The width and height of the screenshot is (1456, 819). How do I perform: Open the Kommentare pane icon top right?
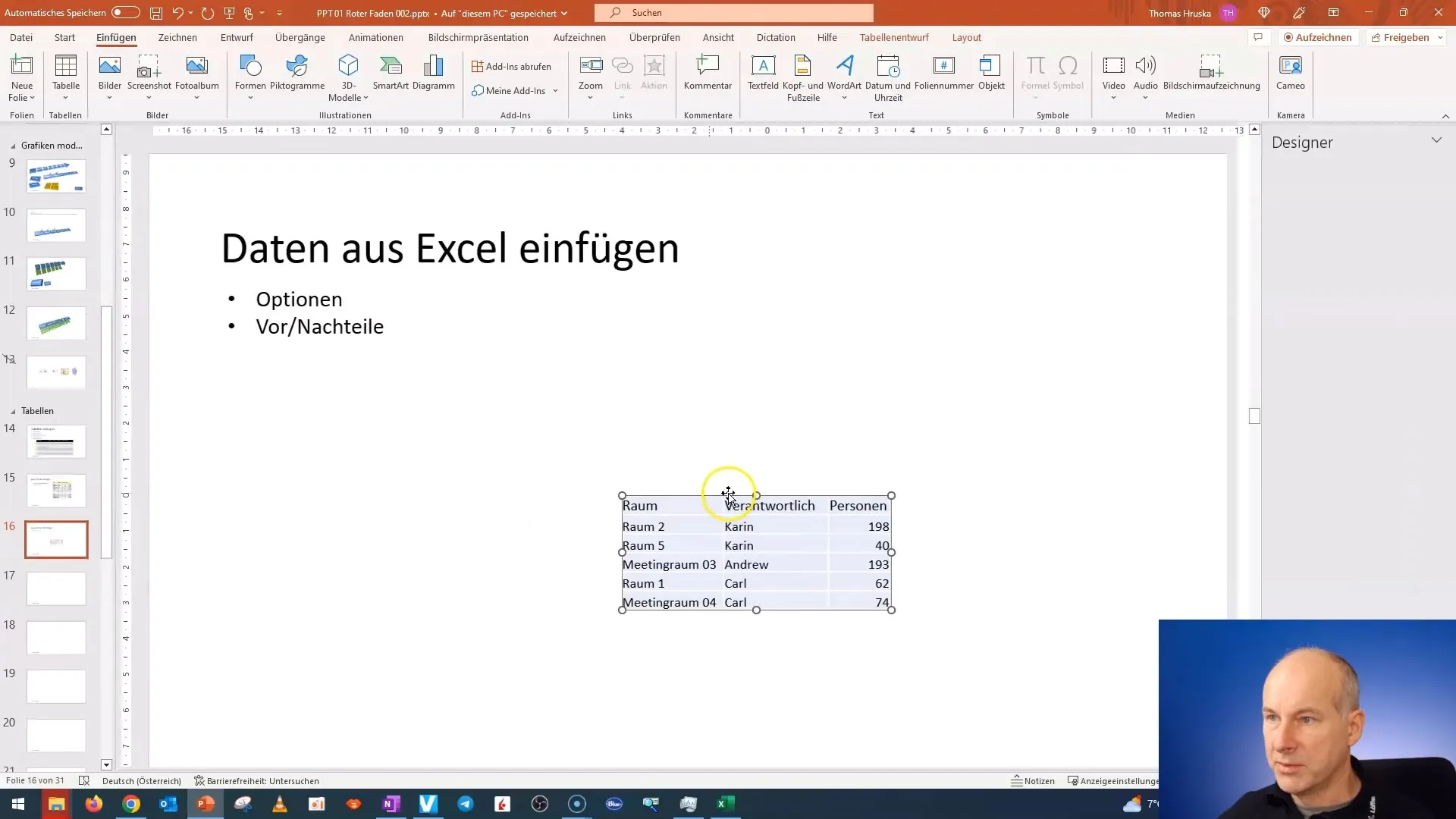click(1258, 37)
